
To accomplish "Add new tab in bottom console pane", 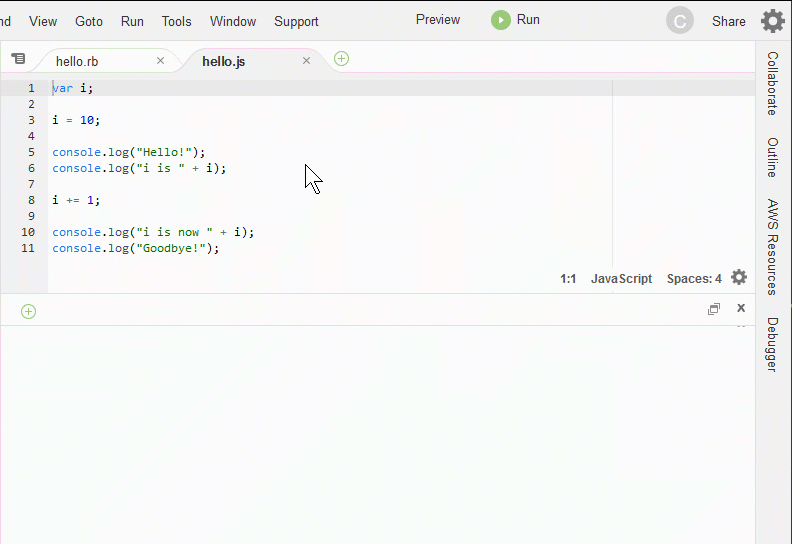I will pyautogui.click(x=28, y=311).
